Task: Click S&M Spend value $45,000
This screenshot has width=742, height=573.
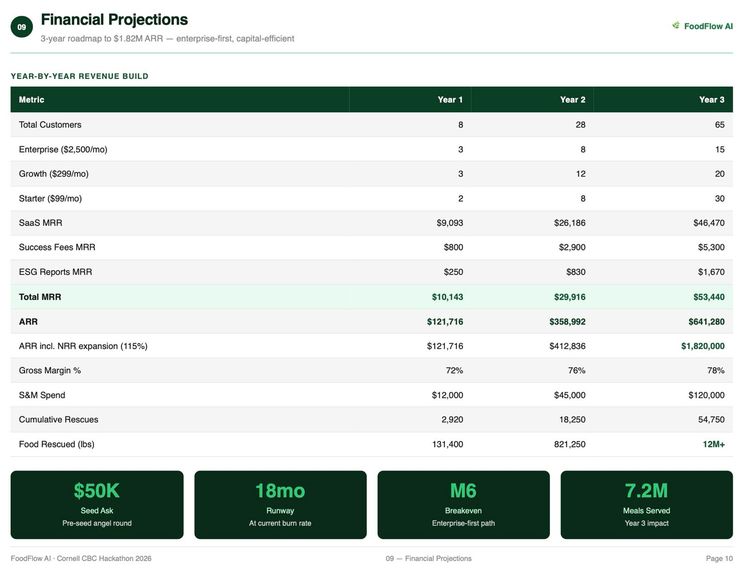Action: tap(570, 395)
